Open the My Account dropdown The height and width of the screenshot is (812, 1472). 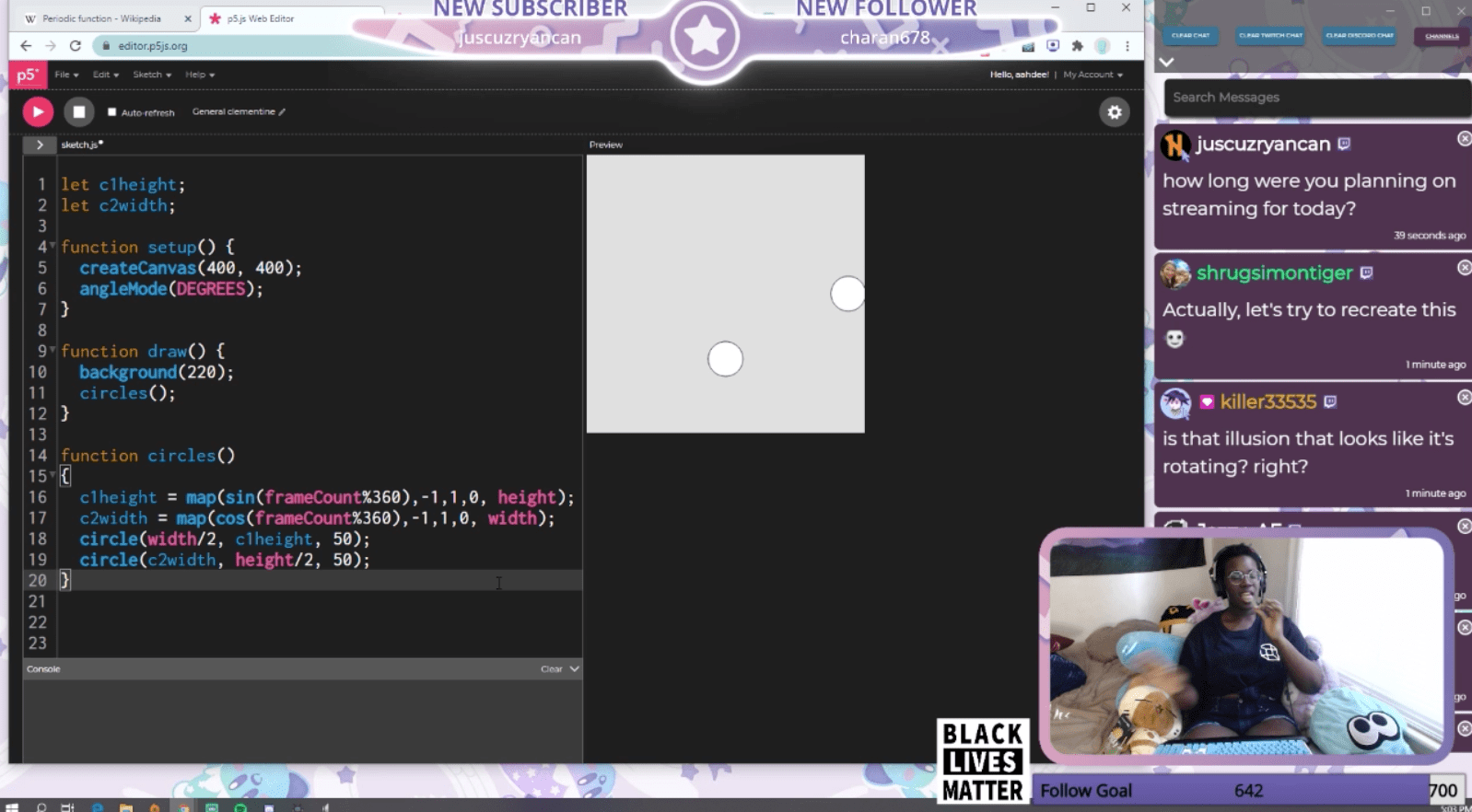tap(1092, 75)
